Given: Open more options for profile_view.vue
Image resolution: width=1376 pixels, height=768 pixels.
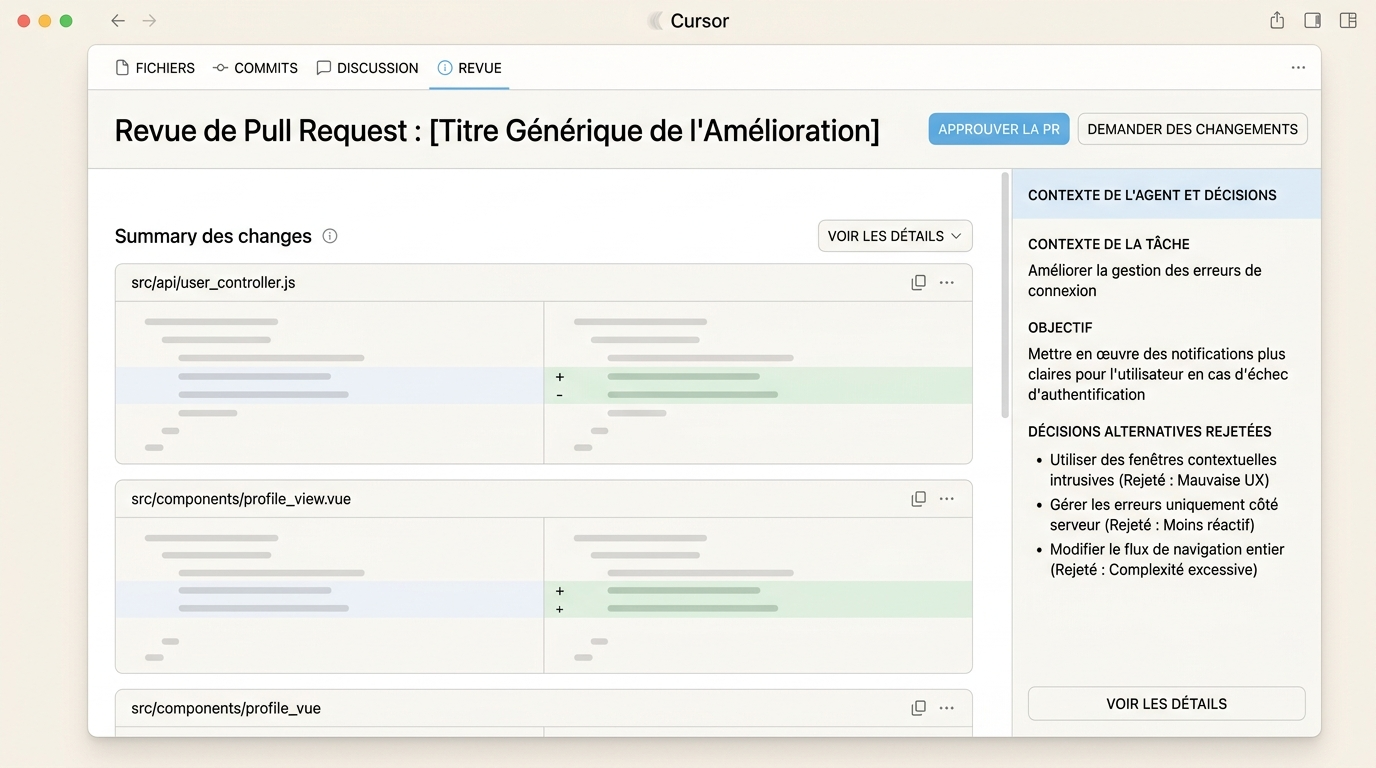Looking at the screenshot, I should pyautogui.click(x=946, y=499).
